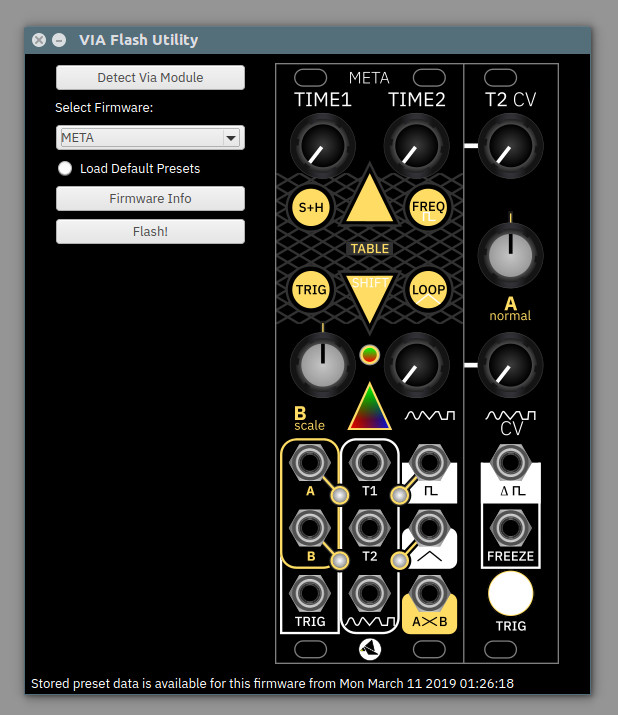Viewport: 618px width, 715px height.
Task: Click the Detect Via Module button
Action: (x=150, y=78)
